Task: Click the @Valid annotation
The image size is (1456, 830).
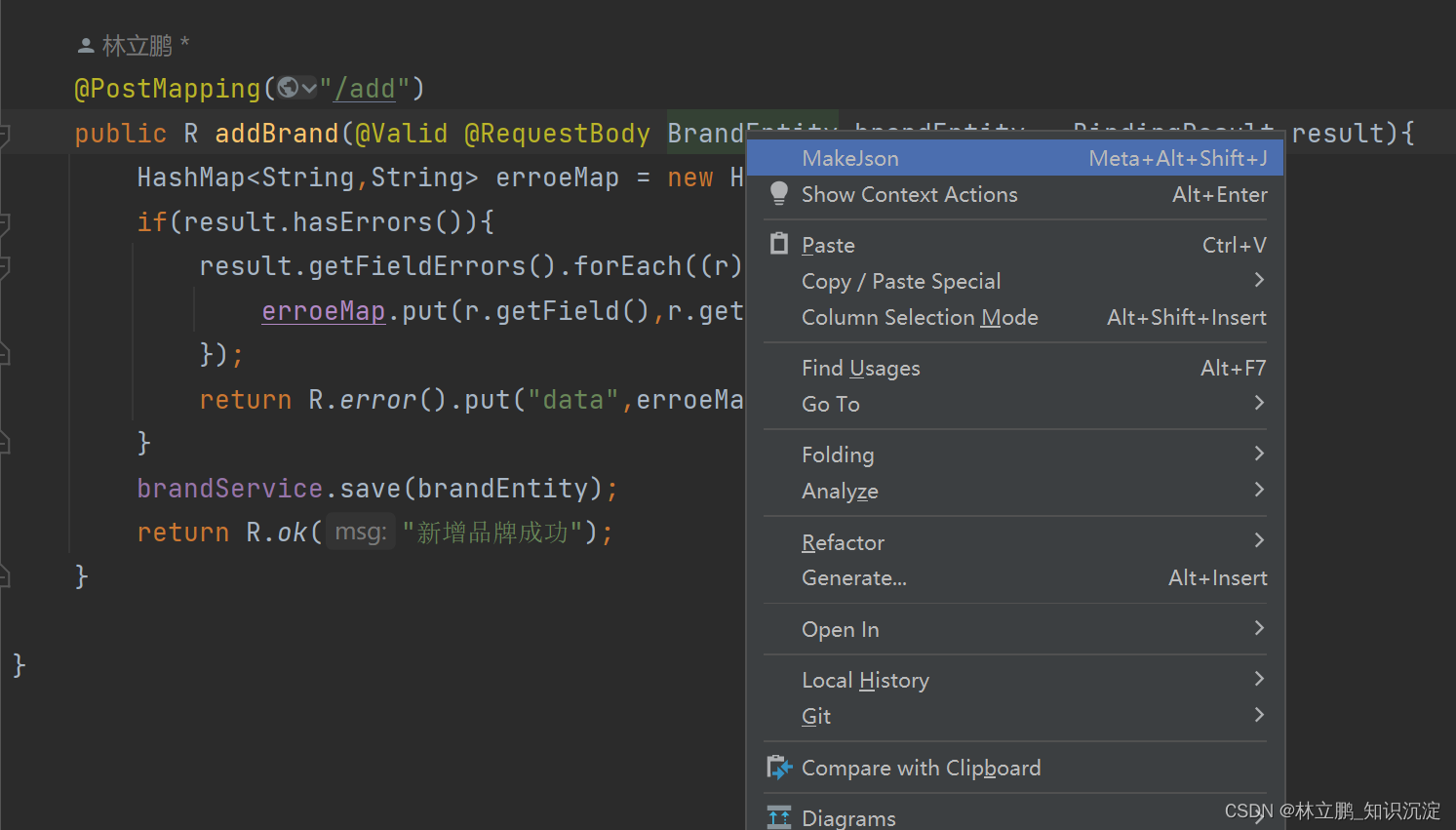Action: (x=401, y=134)
